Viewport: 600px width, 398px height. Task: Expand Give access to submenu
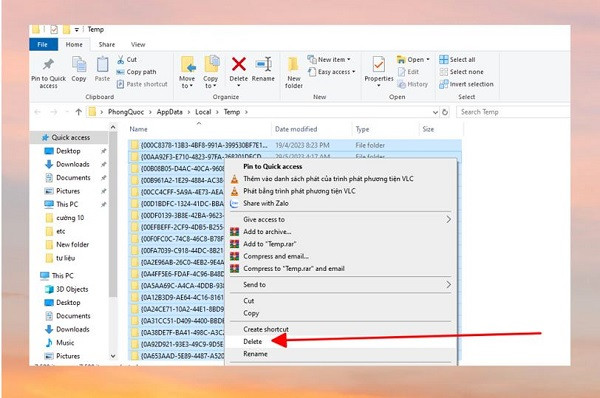[341, 219]
